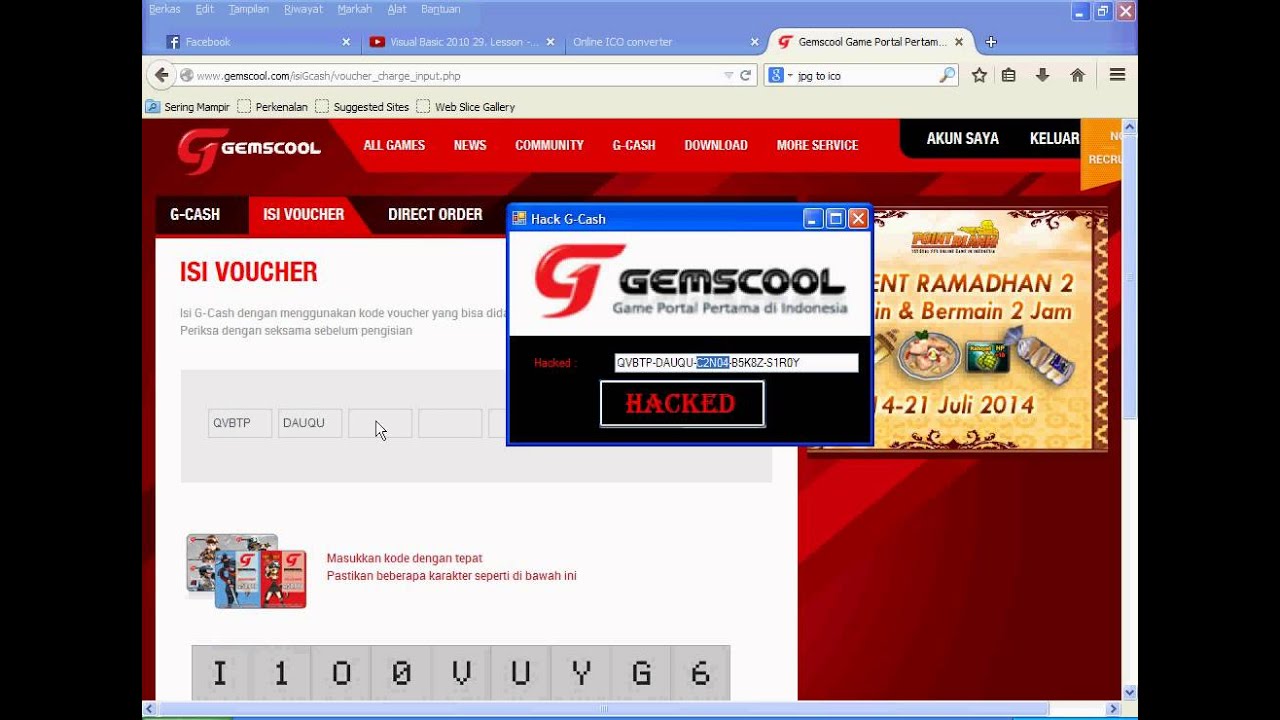Close the Facebook tab
The height and width of the screenshot is (720, 1280).
pyautogui.click(x=346, y=42)
